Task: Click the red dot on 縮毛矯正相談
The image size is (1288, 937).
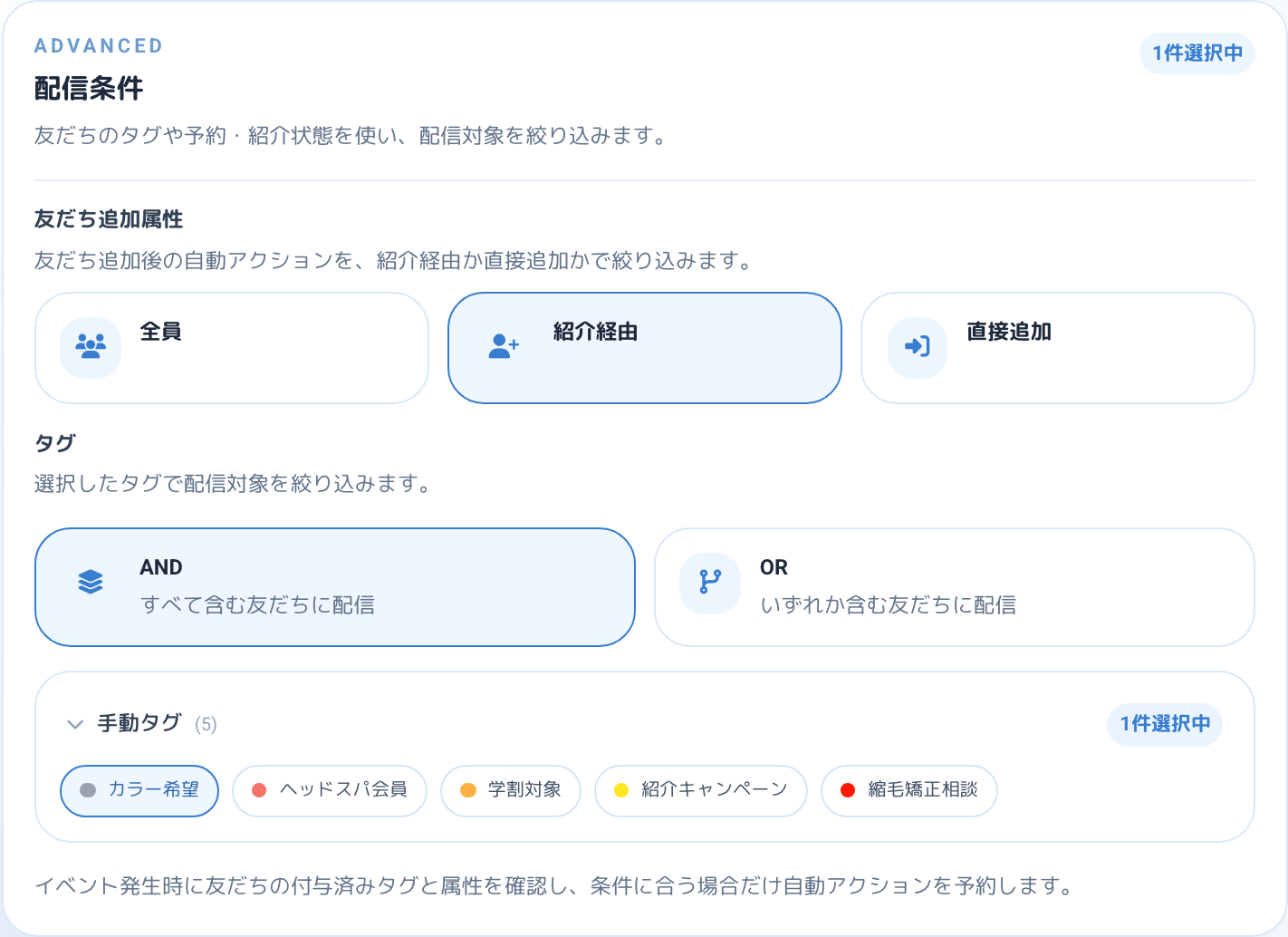Action: (x=848, y=790)
